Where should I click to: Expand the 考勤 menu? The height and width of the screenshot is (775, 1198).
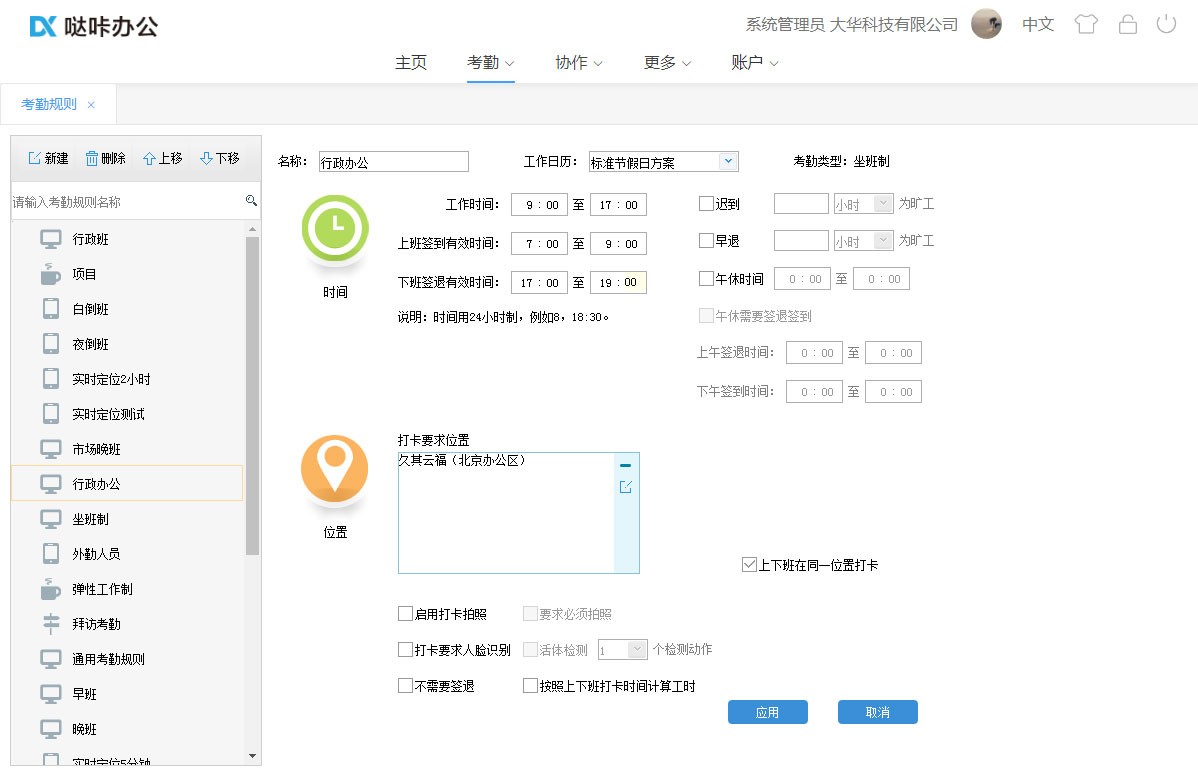(x=490, y=63)
